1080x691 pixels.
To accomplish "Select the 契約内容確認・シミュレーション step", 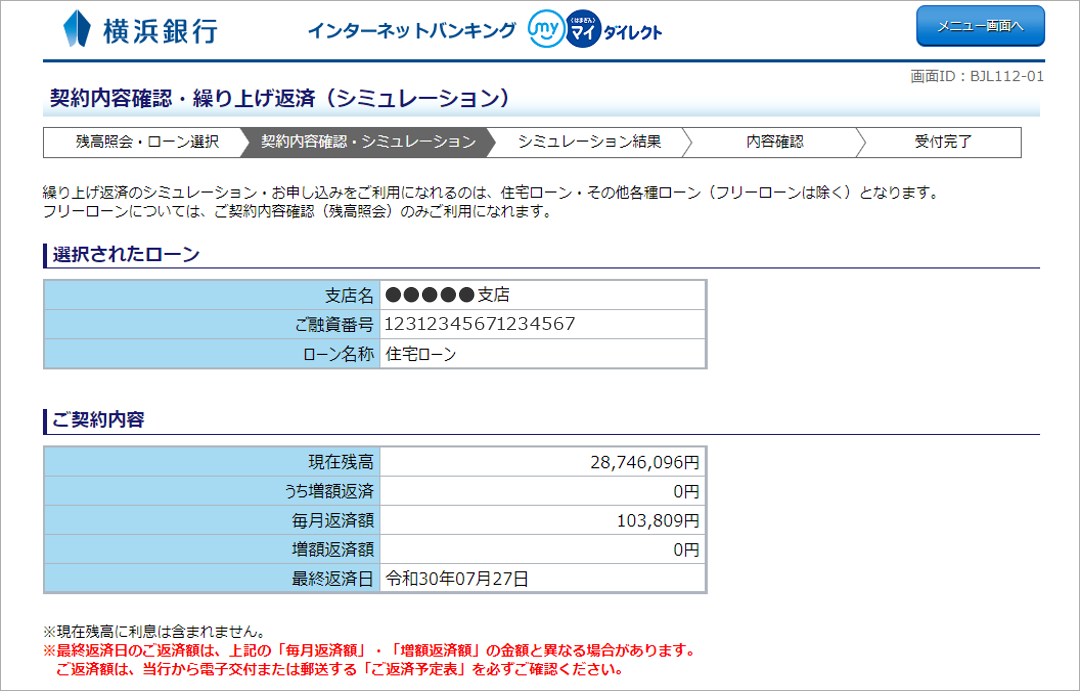I will (x=367, y=142).
